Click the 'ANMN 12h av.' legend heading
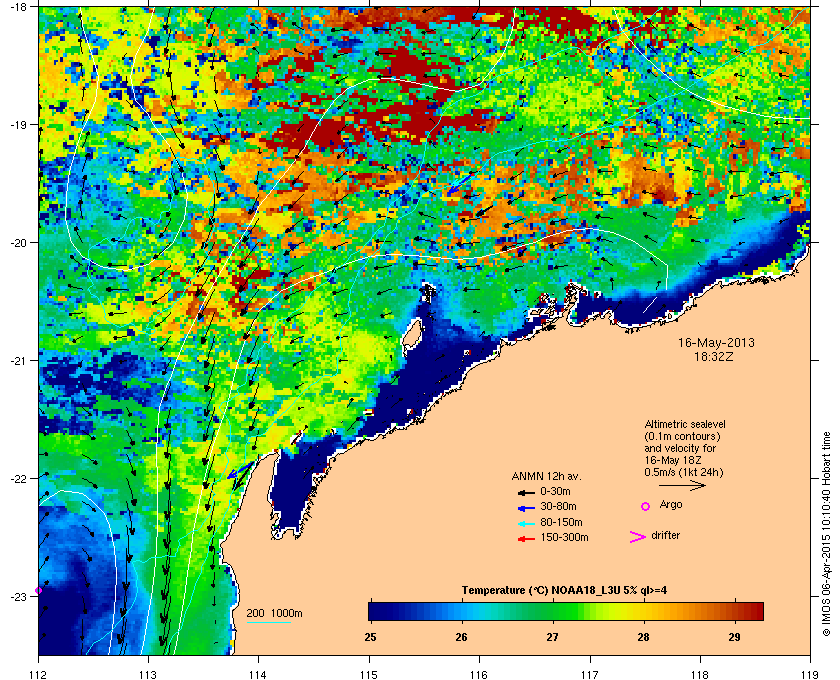The width and height of the screenshot is (840, 680). tap(546, 476)
